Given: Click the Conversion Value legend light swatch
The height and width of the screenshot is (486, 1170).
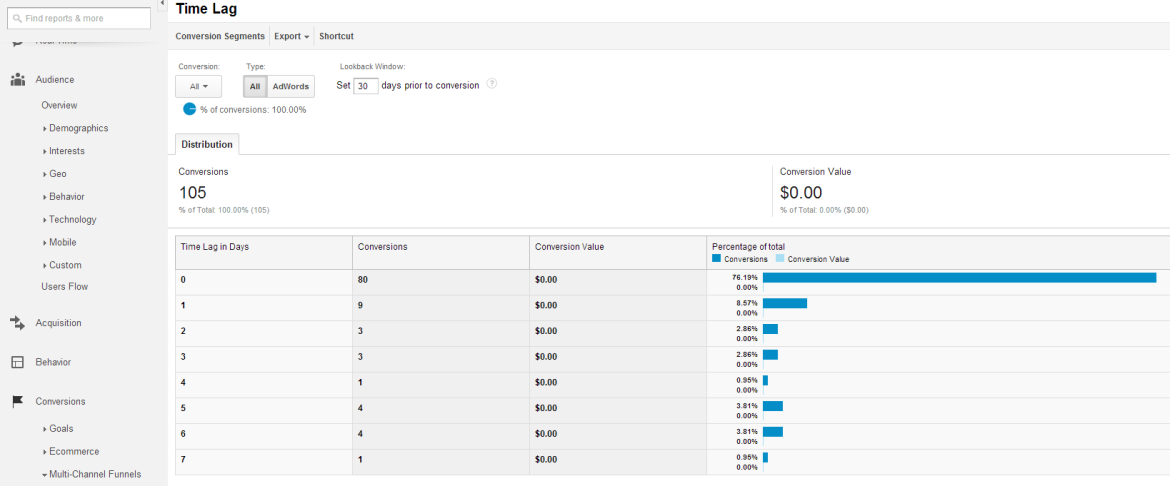Looking at the screenshot, I should (780, 259).
